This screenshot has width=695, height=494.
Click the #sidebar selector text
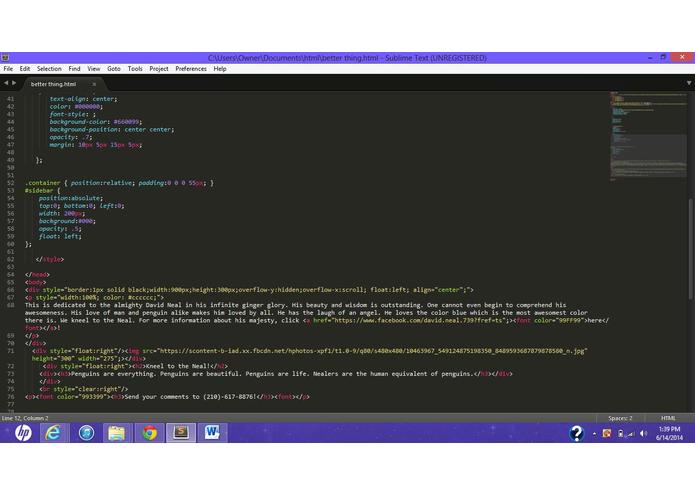coord(39,191)
